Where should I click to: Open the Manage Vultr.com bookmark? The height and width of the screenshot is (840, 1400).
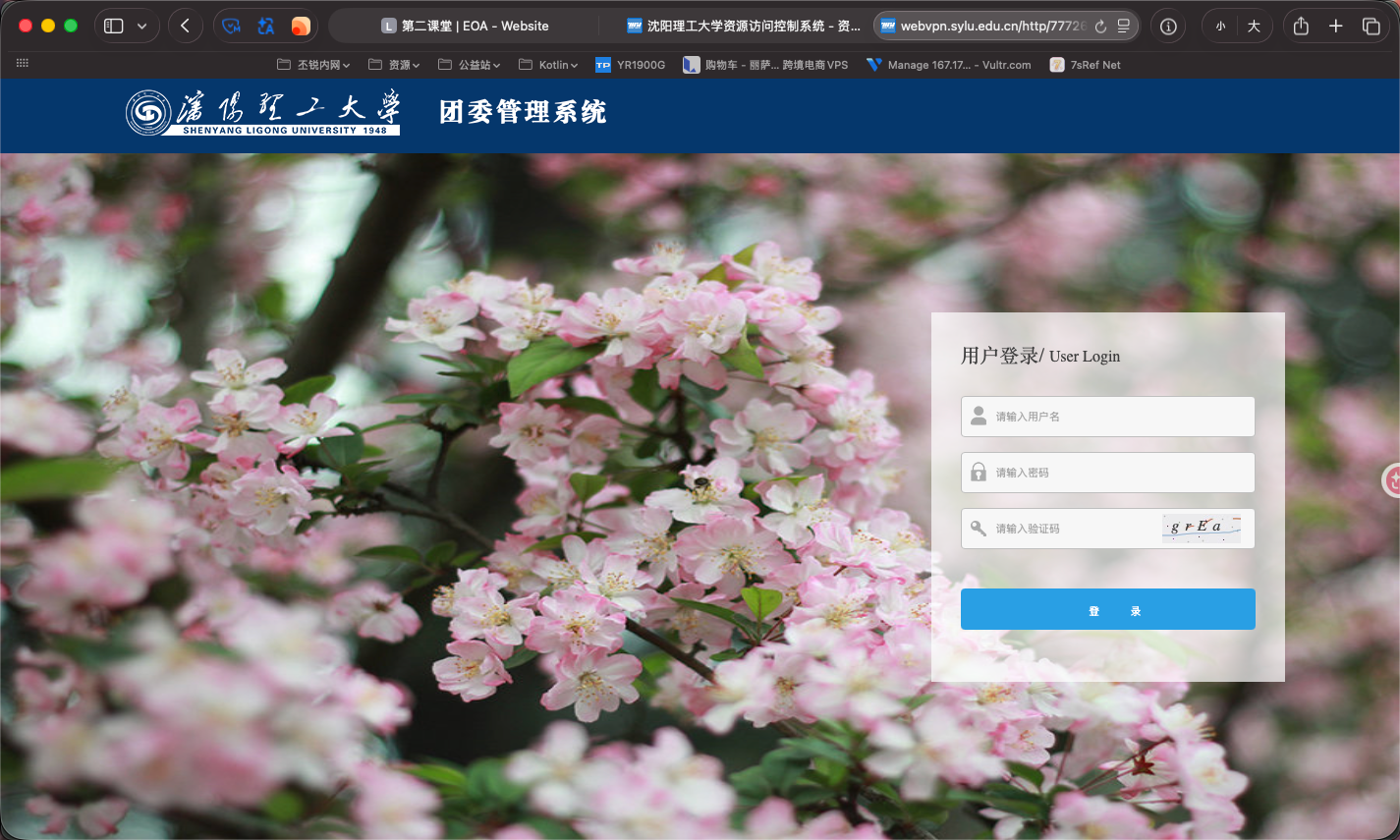(949, 65)
